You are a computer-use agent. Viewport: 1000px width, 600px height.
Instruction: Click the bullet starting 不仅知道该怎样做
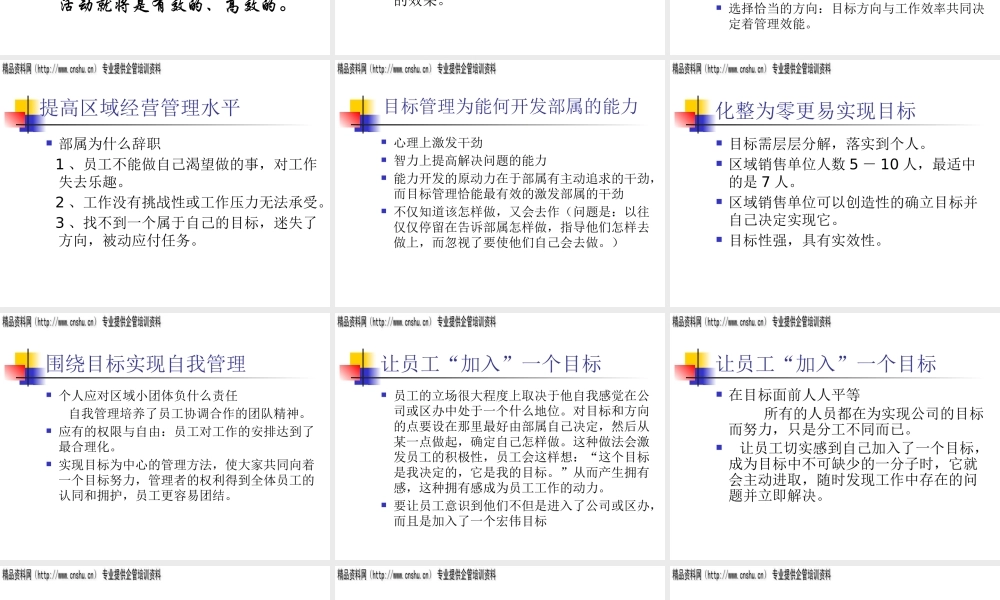522,227
